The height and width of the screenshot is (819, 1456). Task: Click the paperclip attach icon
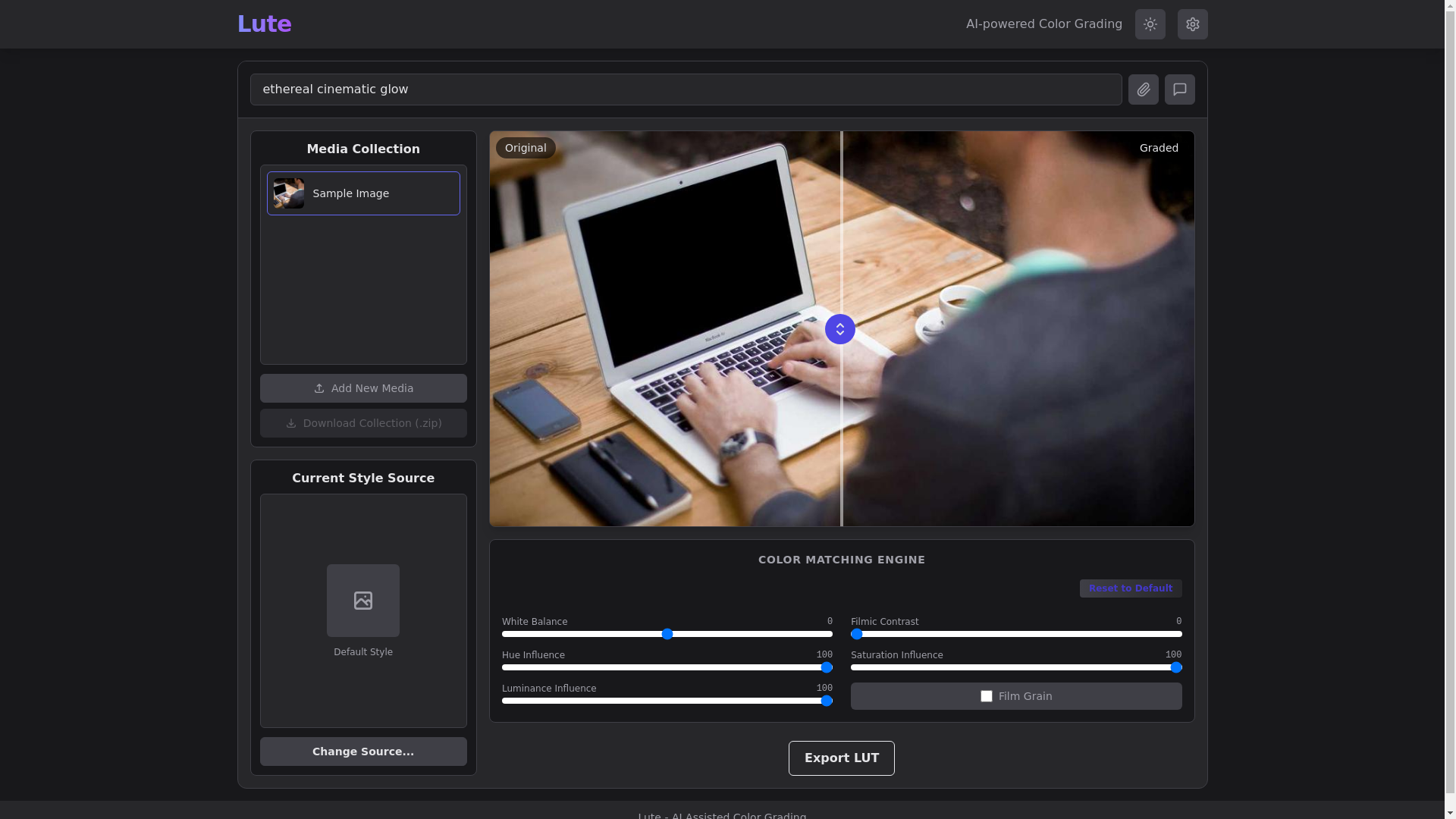click(1143, 89)
